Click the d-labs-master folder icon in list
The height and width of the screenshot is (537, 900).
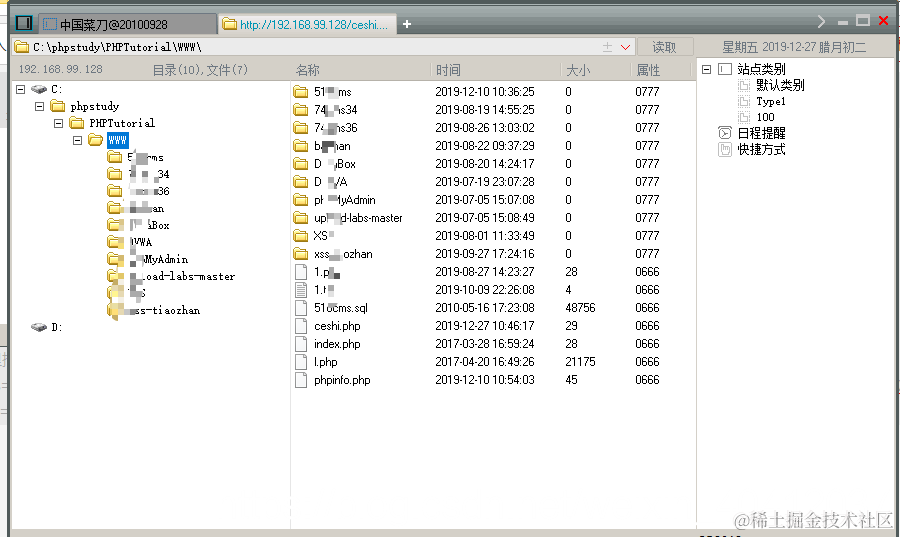(301, 218)
